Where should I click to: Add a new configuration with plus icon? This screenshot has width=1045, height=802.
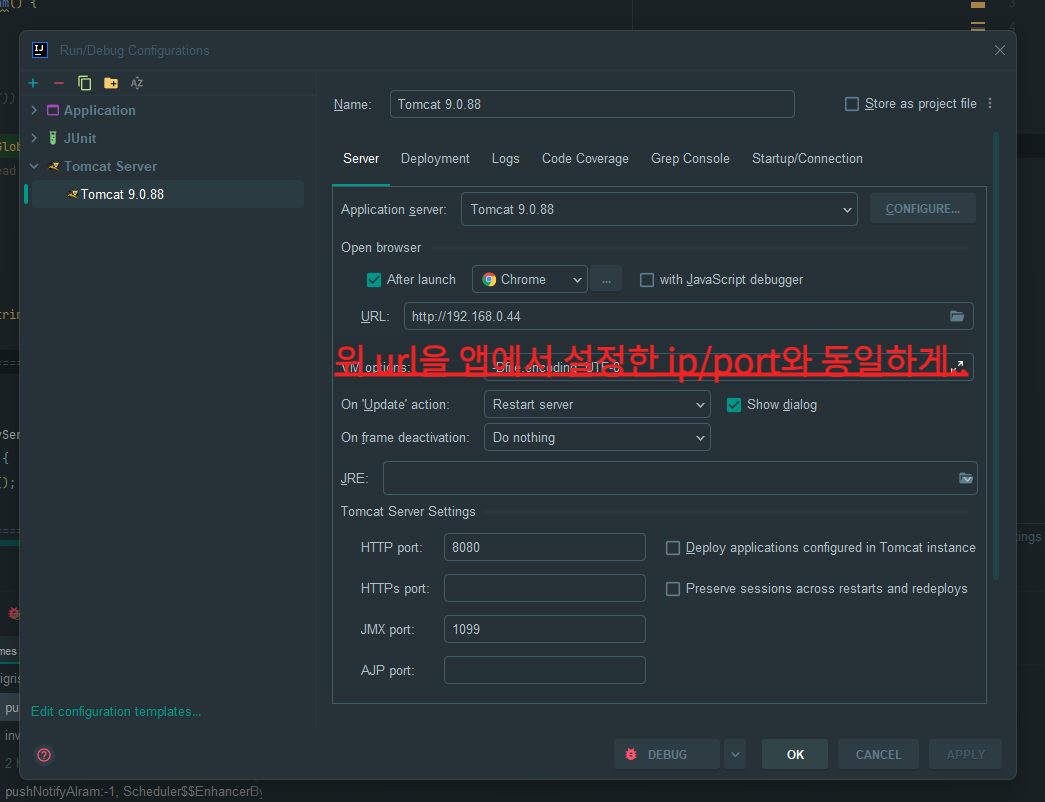pyautogui.click(x=33, y=83)
